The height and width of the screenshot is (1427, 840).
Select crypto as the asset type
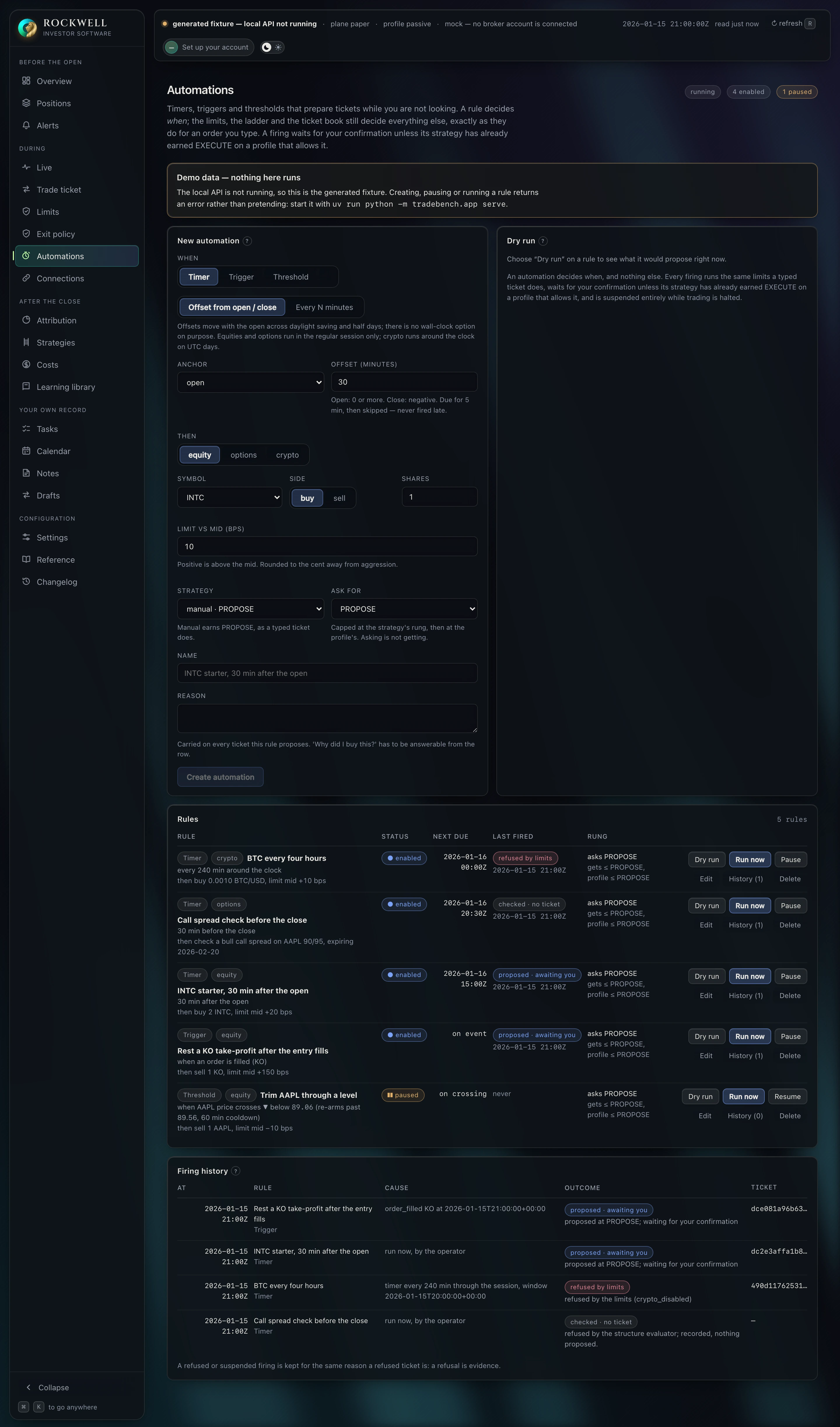click(288, 455)
